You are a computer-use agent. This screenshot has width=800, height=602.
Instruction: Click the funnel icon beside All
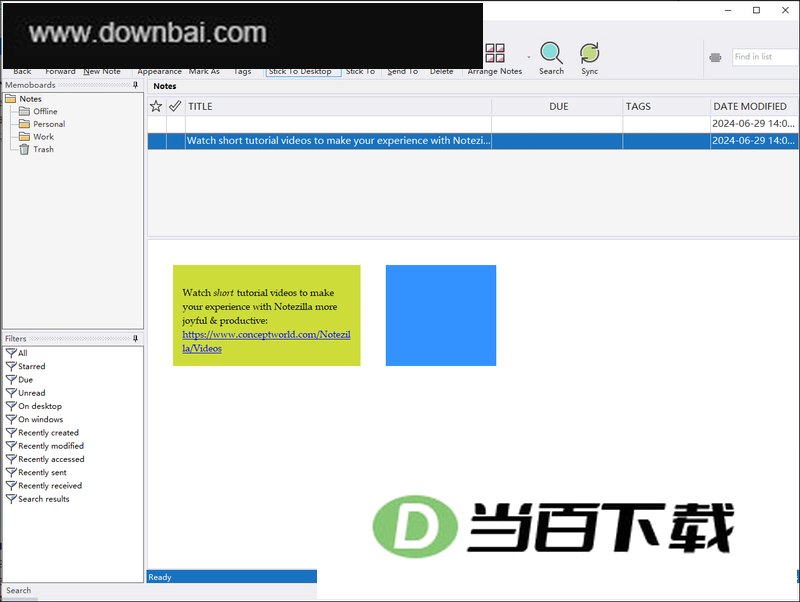tap(11, 353)
